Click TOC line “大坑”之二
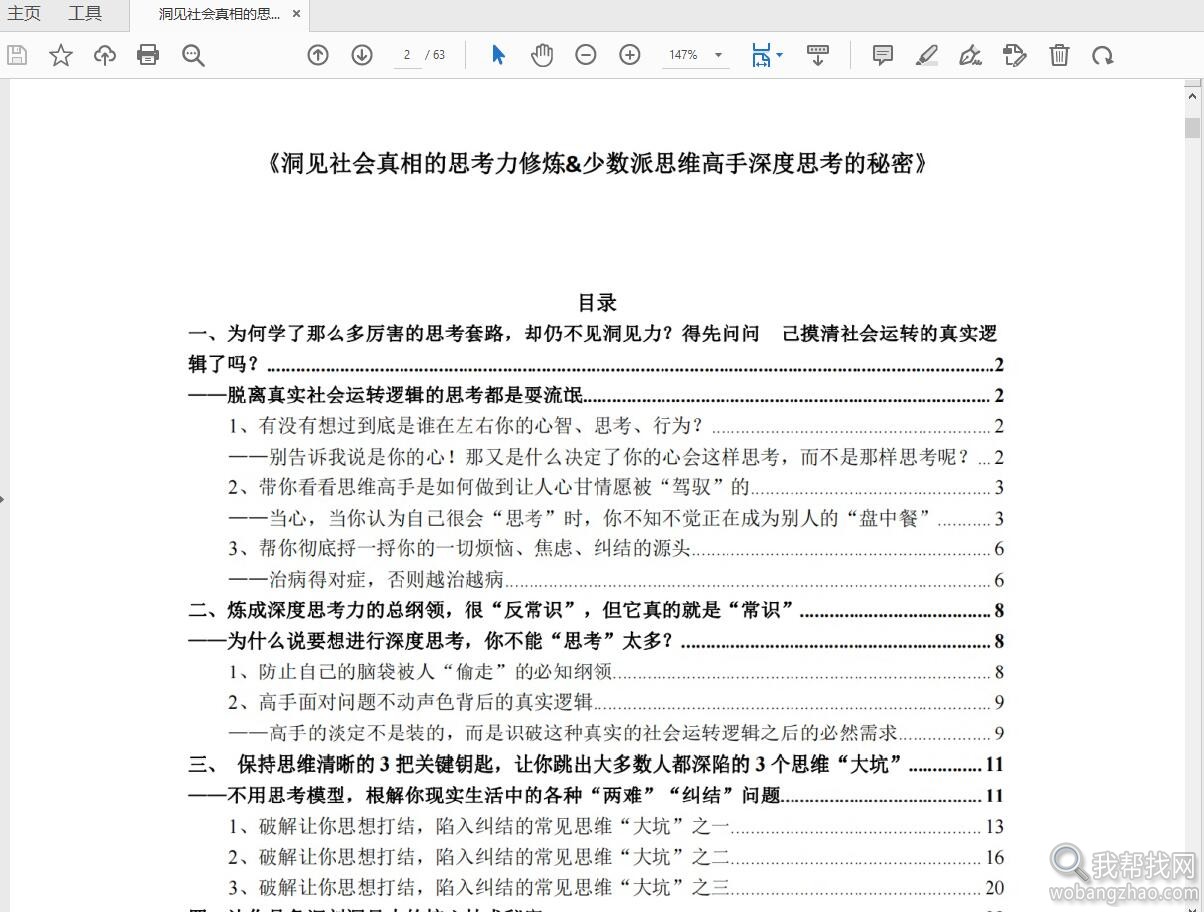Viewport: 1204px width, 912px height. click(x=616, y=857)
